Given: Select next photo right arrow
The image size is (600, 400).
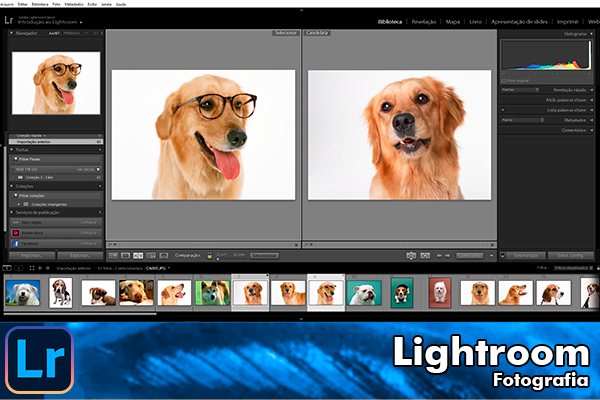Looking at the screenshot, I should tap(447, 255).
